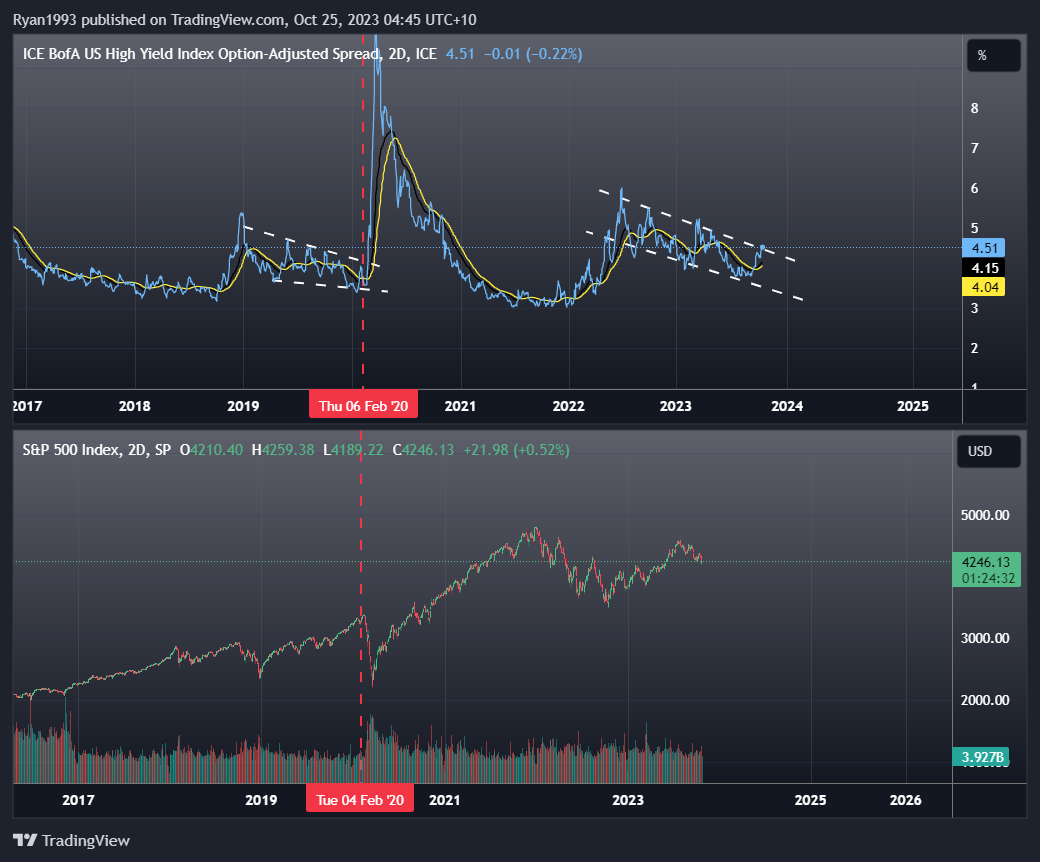Select the yellow 4.04 value label

[984, 287]
